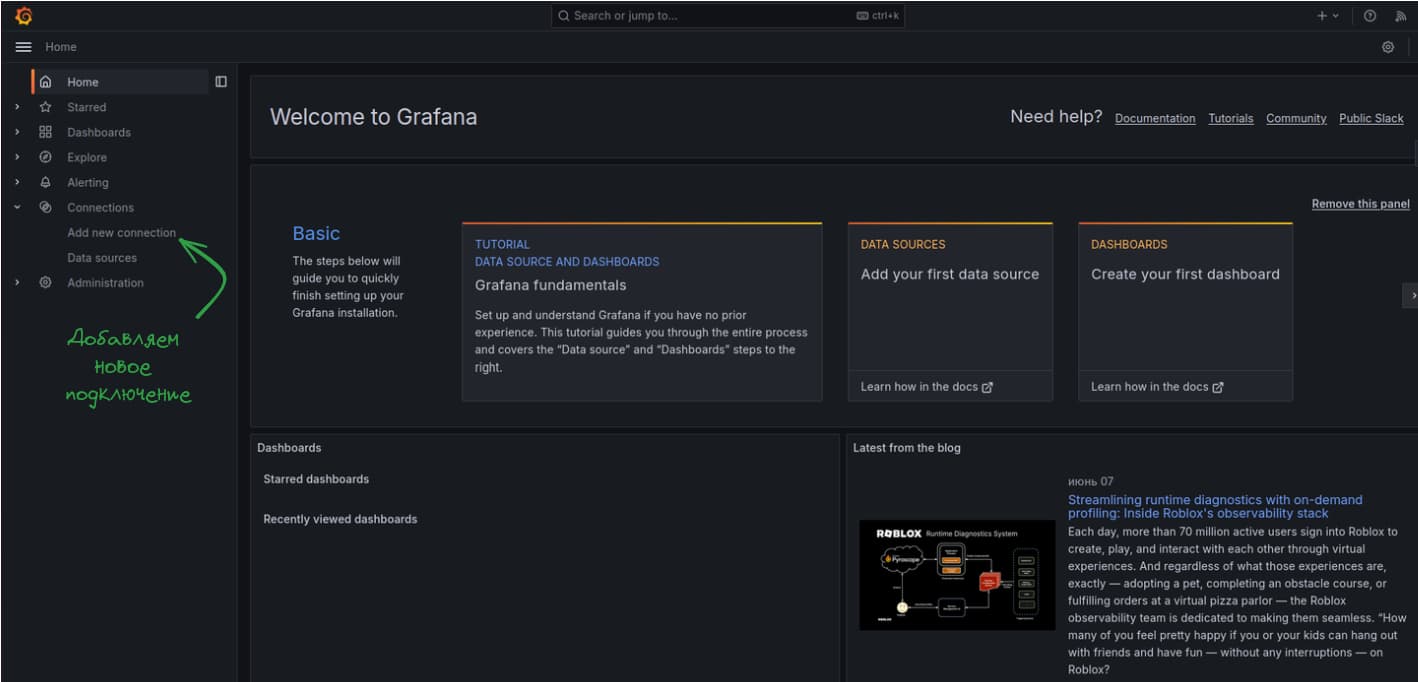Click the Dashboards grid icon
The width and height of the screenshot is (1418, 682).
pyautogui.click(x=45, y=132)
